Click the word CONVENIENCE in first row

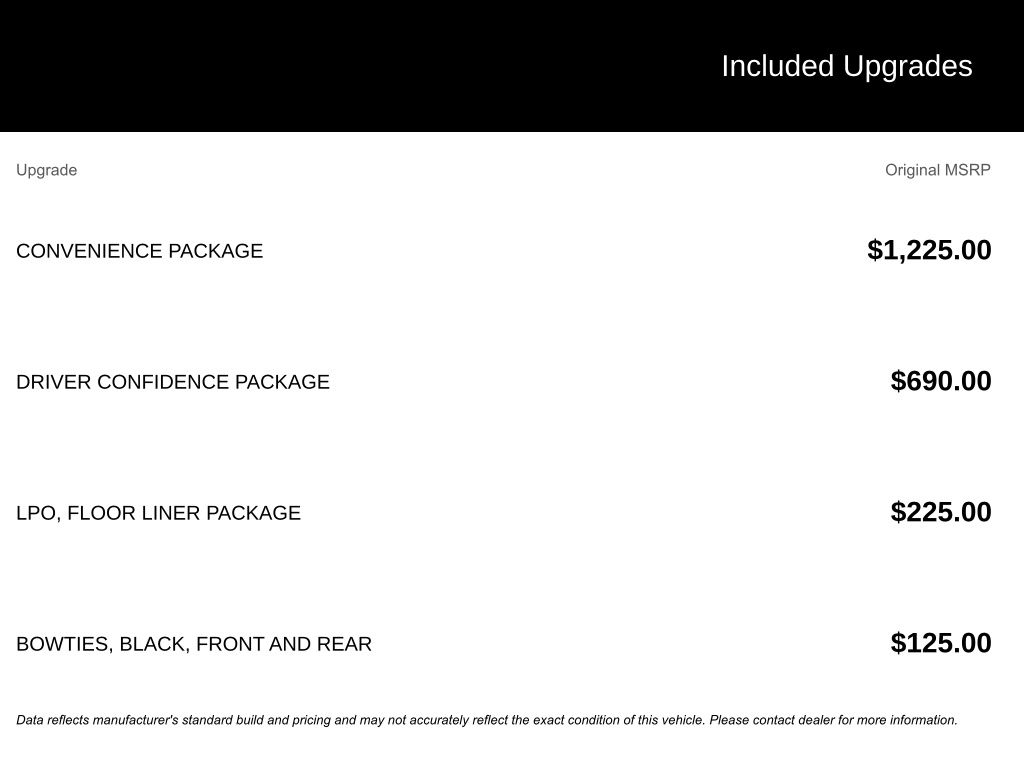coord(89,251)
